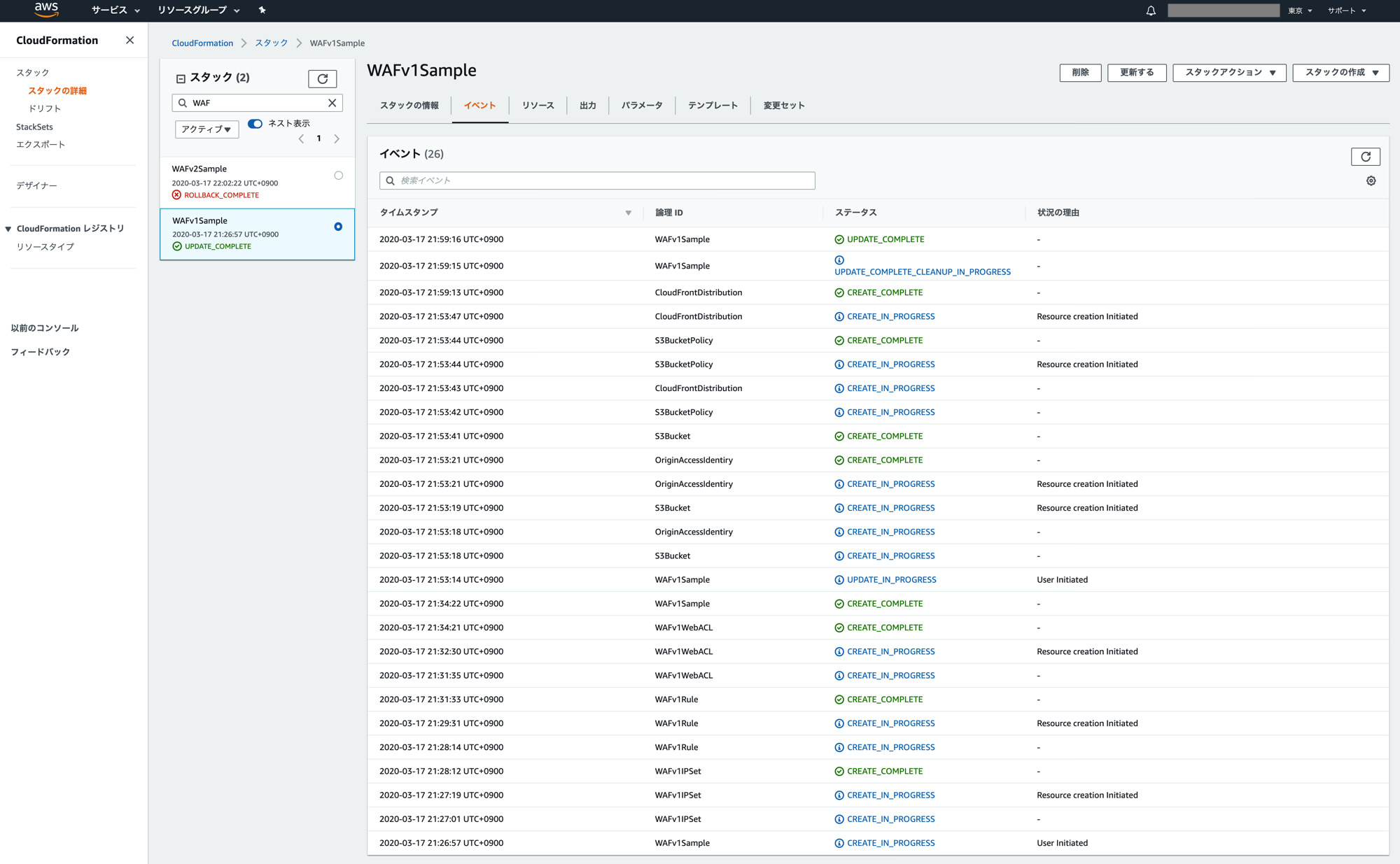Close the CloudFormation sidebar panel
This screenshot has width=1400, height=864.
pyautogui.click(x=129, y=40)
